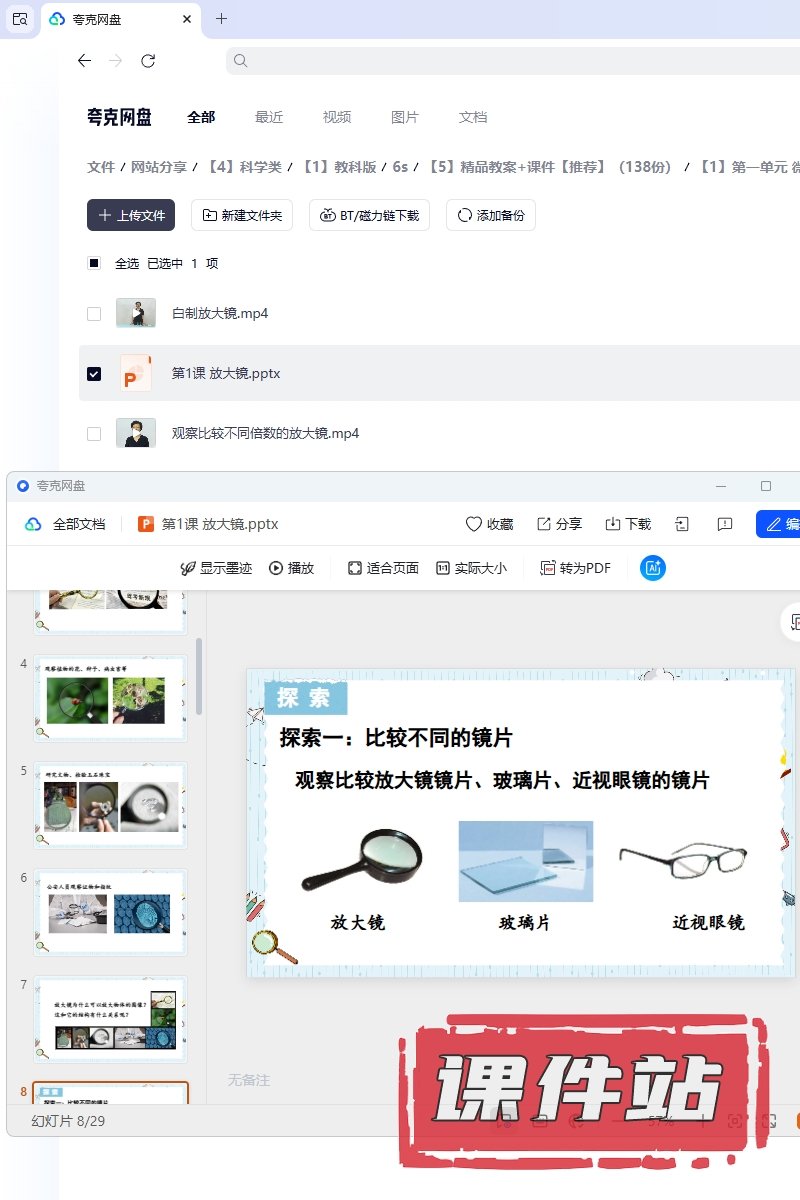Check the box for 自制放大镜.mp4

pos(94,314)
